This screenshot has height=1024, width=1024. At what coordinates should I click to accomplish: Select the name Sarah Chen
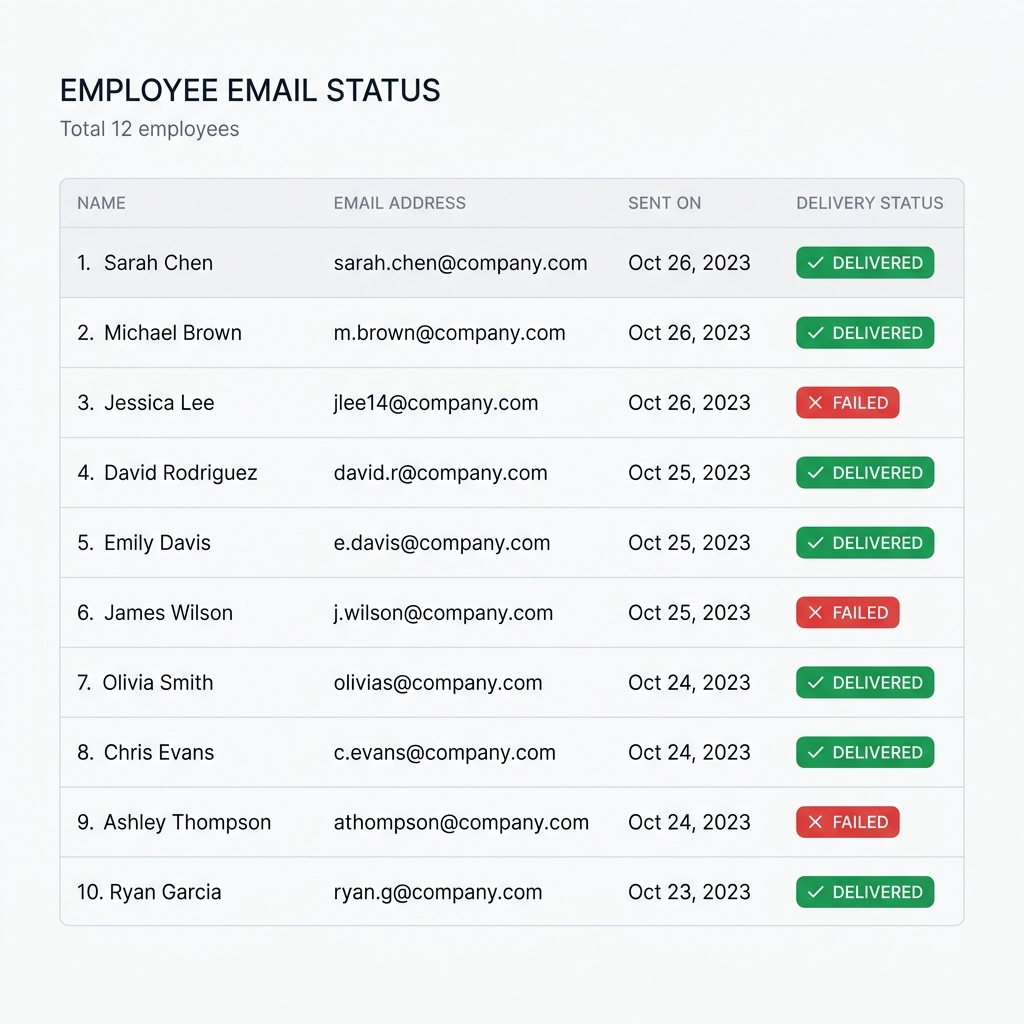159,263
